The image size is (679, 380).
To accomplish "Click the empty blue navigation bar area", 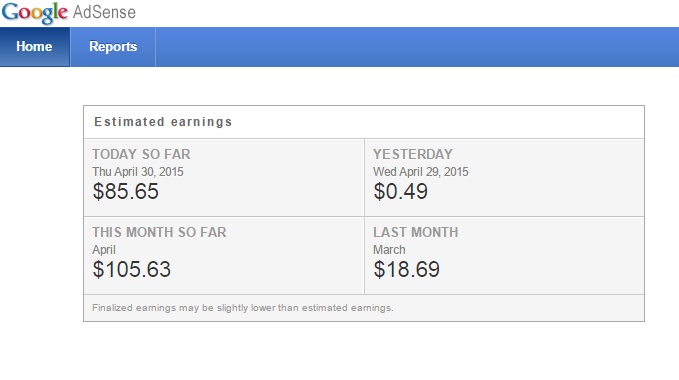I will tap(417, 47).
